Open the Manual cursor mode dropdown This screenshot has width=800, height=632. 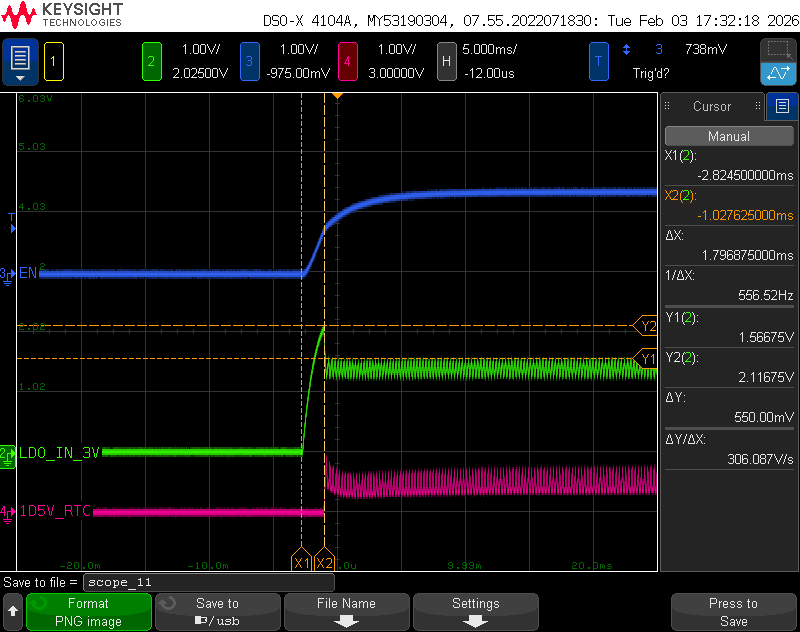click(729, 136)
